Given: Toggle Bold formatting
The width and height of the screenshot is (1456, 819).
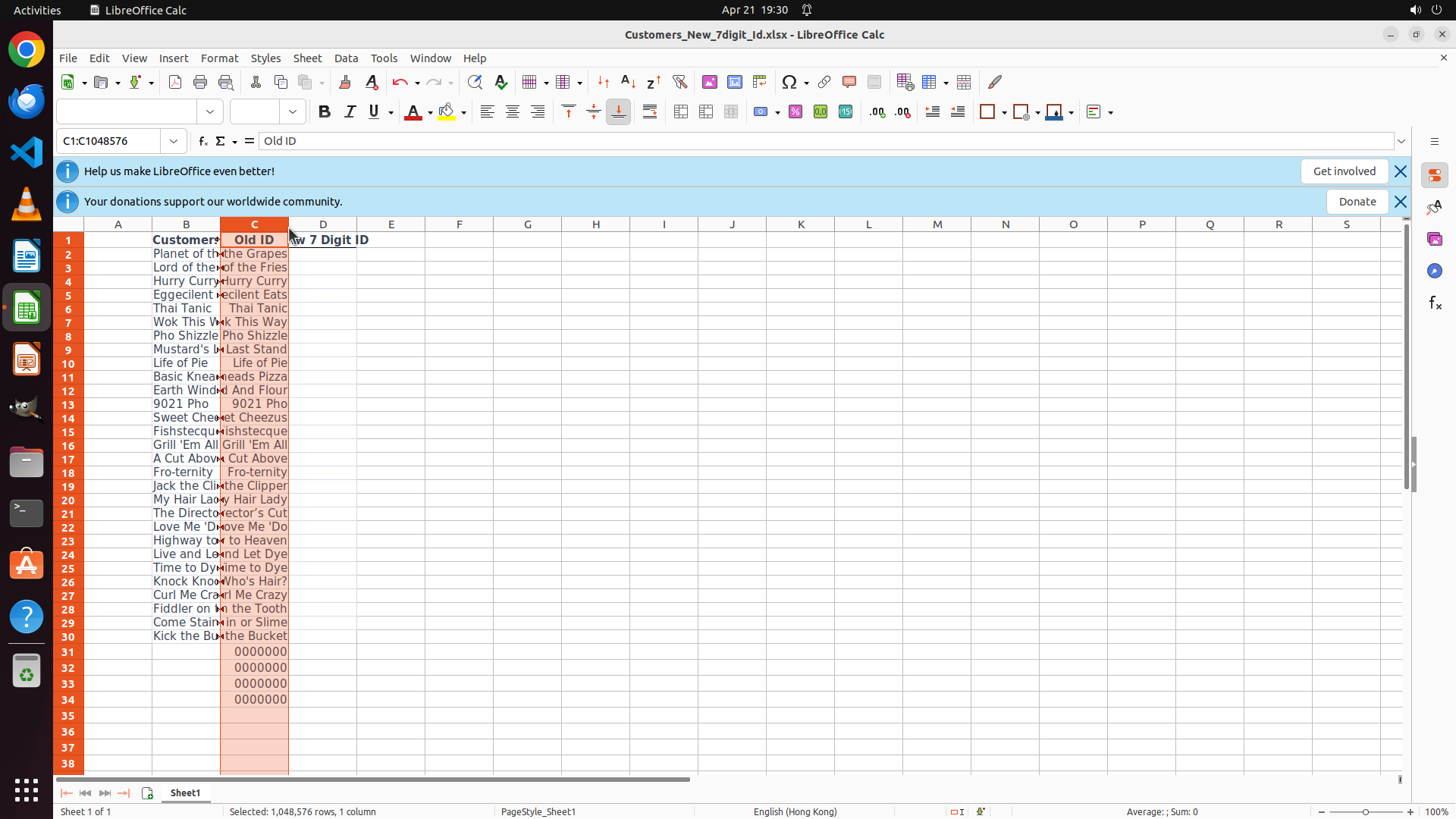Looking at the screenshot, I should 325,112.
